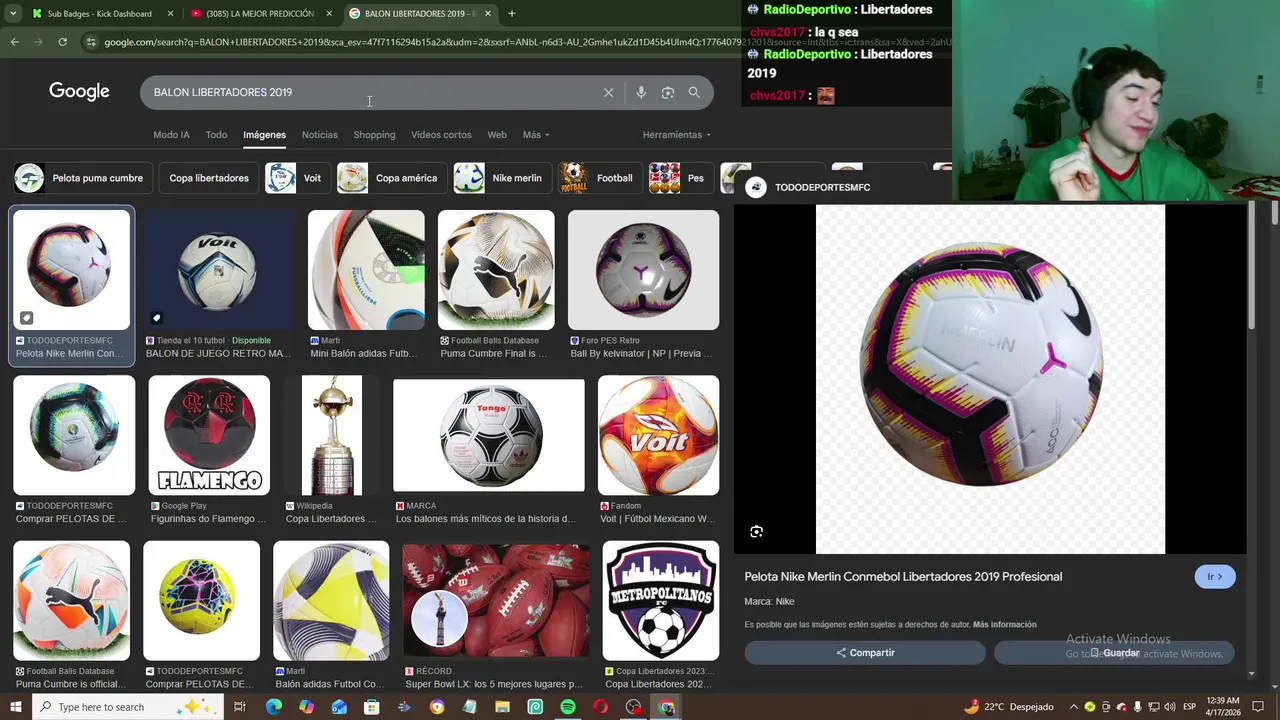Open Spotify from the taskbar
The image size is (1280, 720).
coord(568,707)
